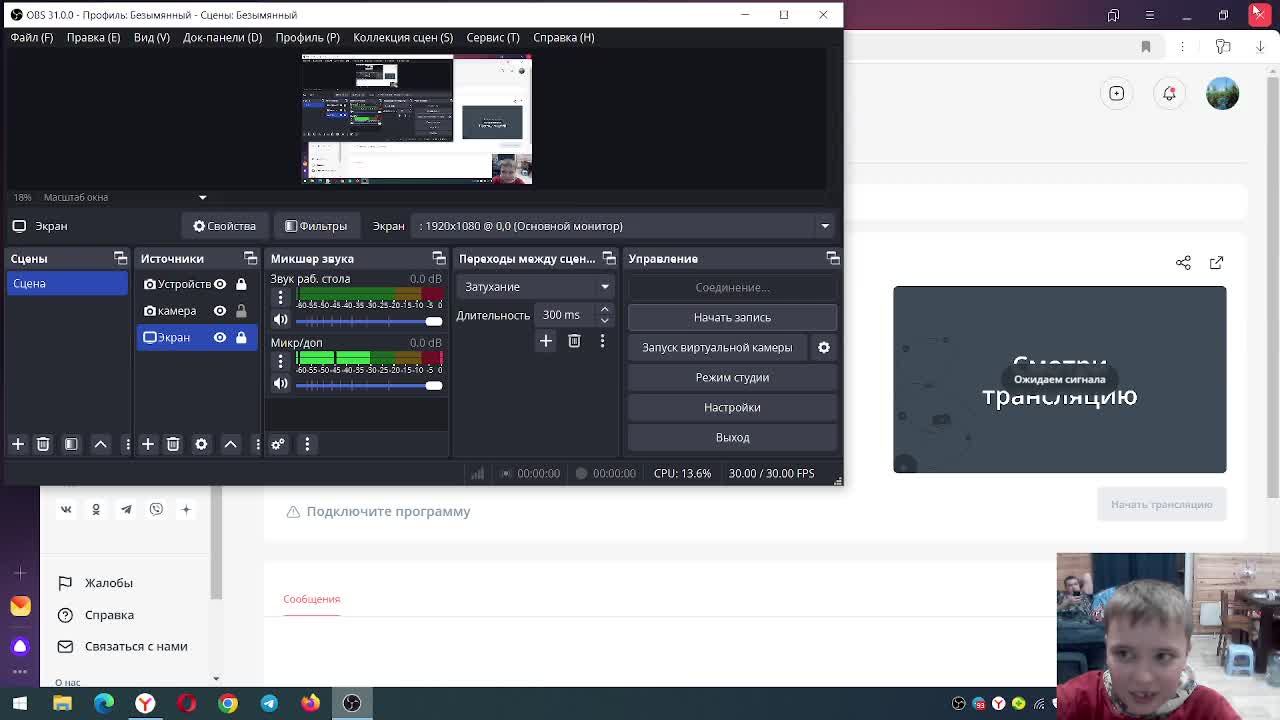Unlock the Устройств source
The image size is (1280, 720).
241,284
